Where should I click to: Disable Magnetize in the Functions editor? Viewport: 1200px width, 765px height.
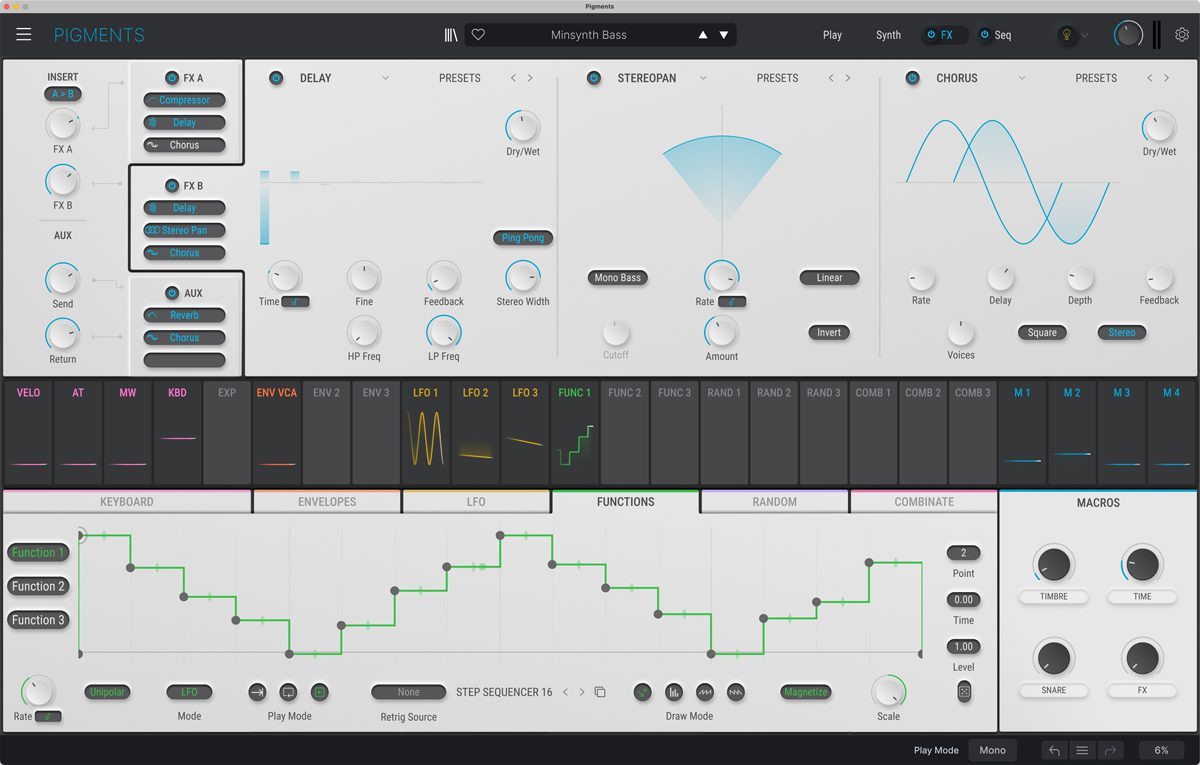pos(805,691)
